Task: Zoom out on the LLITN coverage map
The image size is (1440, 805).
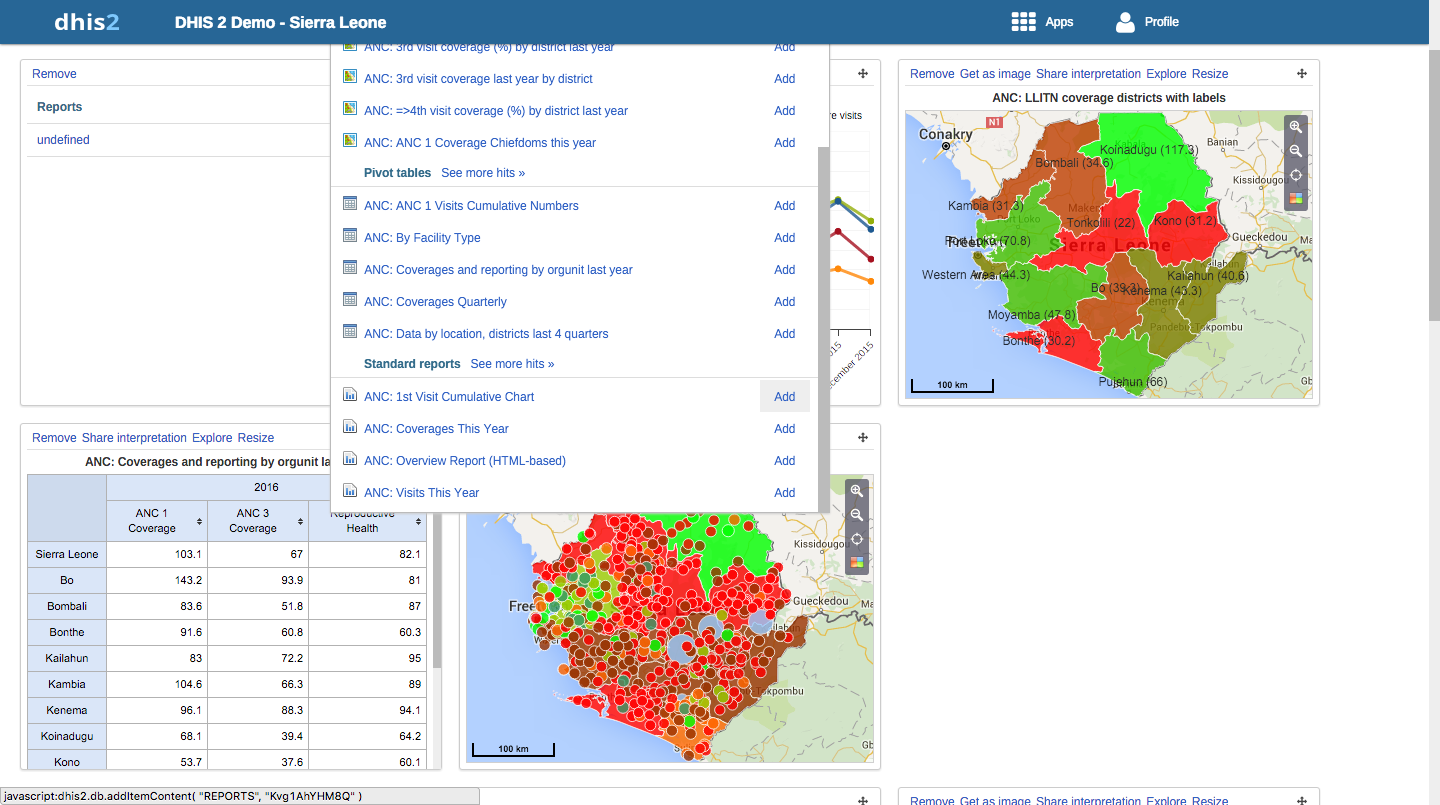Action: coord(1295,151)
